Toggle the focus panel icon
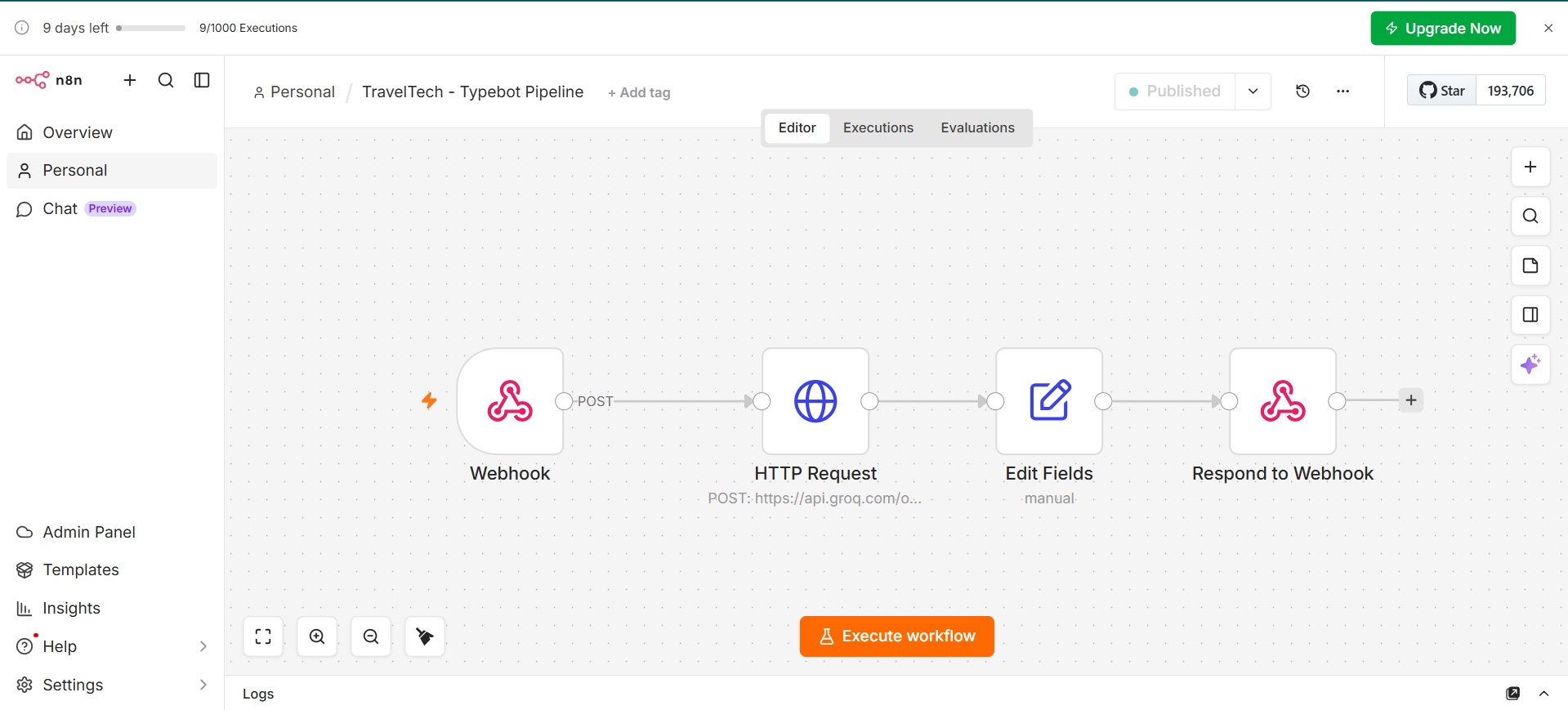Screen dimensions: 1568x710 tap(1530, 315)
